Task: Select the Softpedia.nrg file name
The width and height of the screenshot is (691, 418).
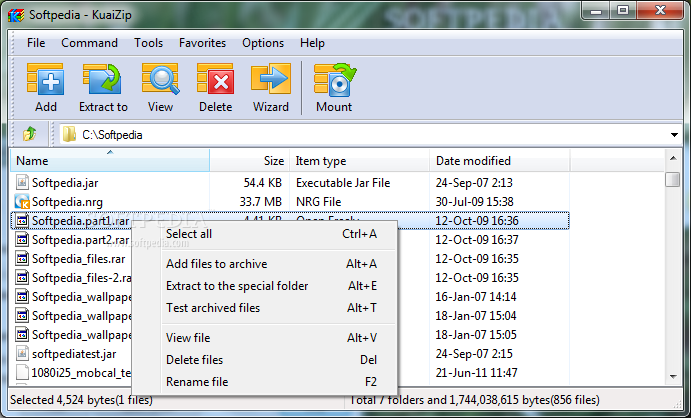Action: coord(67,201)
